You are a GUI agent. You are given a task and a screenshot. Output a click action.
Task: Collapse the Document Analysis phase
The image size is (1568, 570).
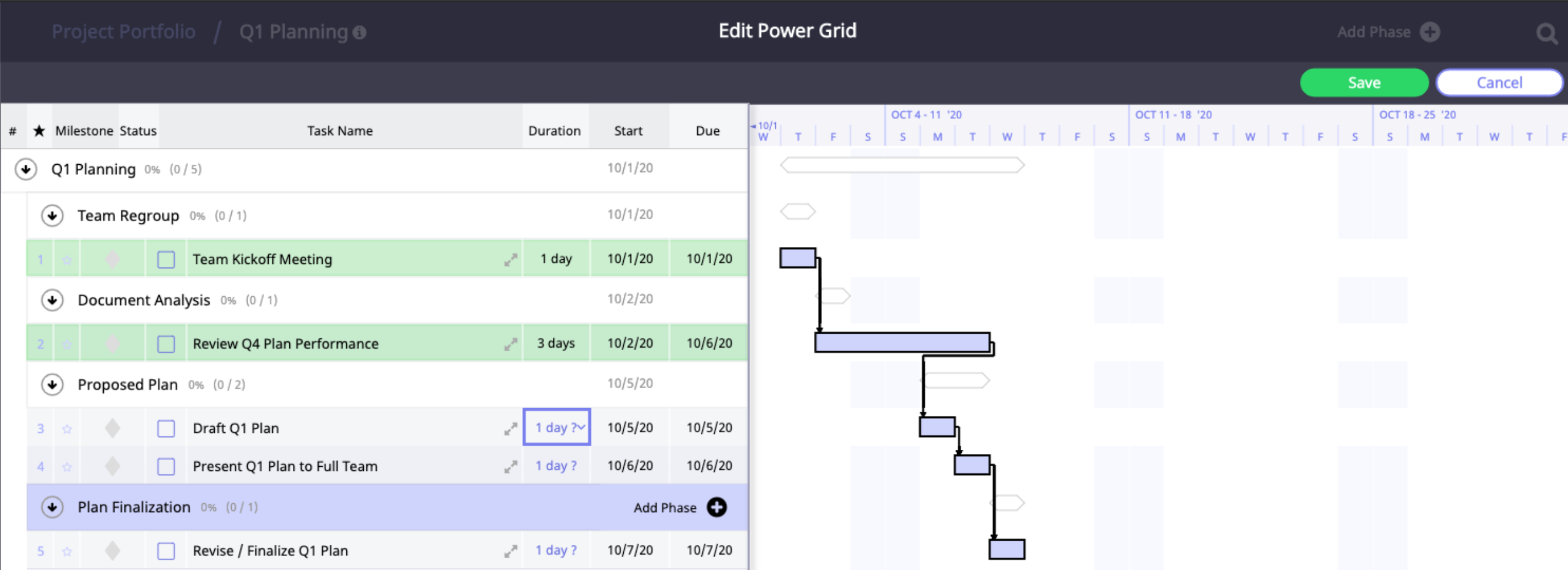(52, 300)
